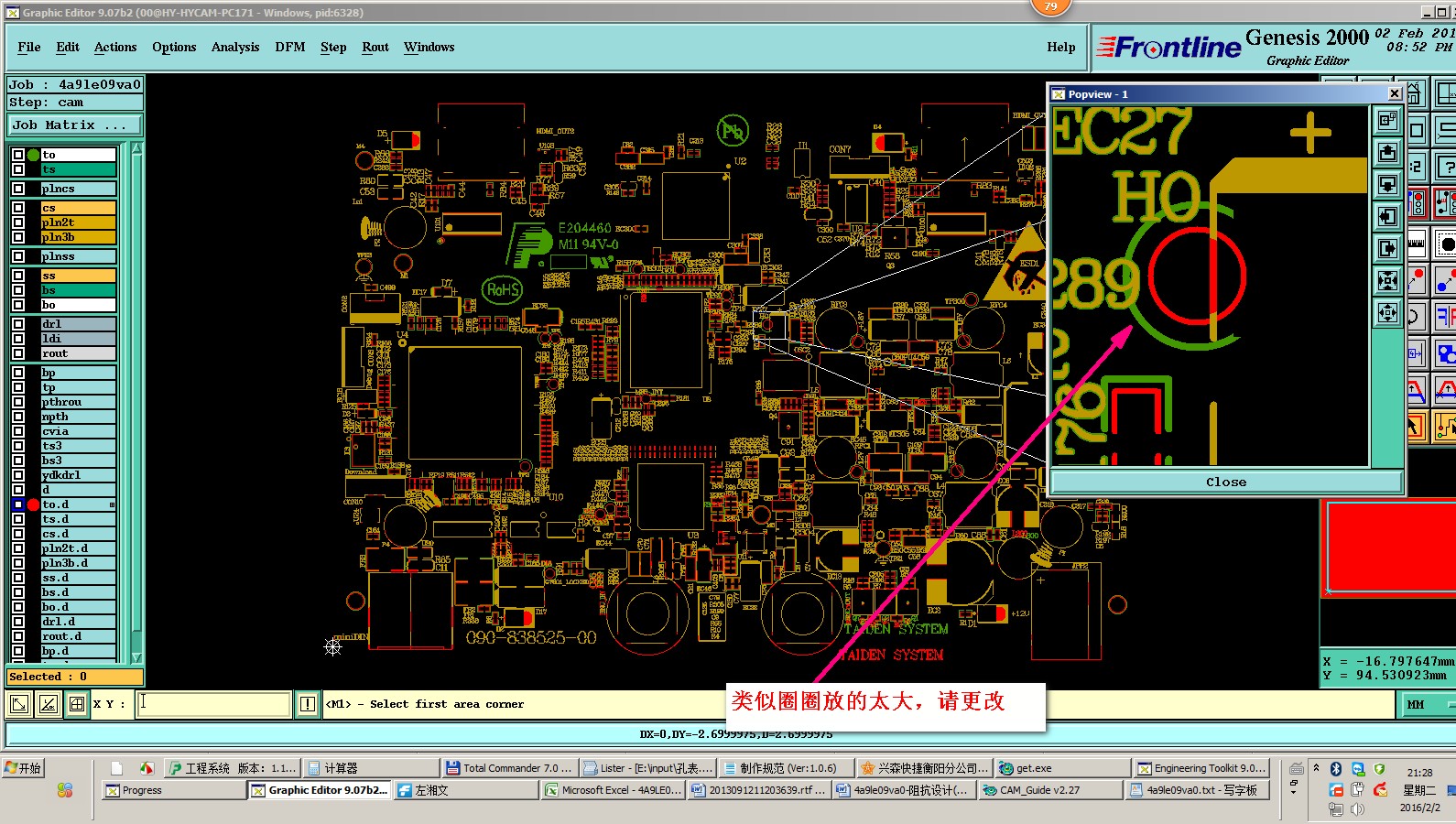Toggle the checkbox for layer plncs
The height and width of the screenshot is (824, 1456).
click(x=18, y=189)
